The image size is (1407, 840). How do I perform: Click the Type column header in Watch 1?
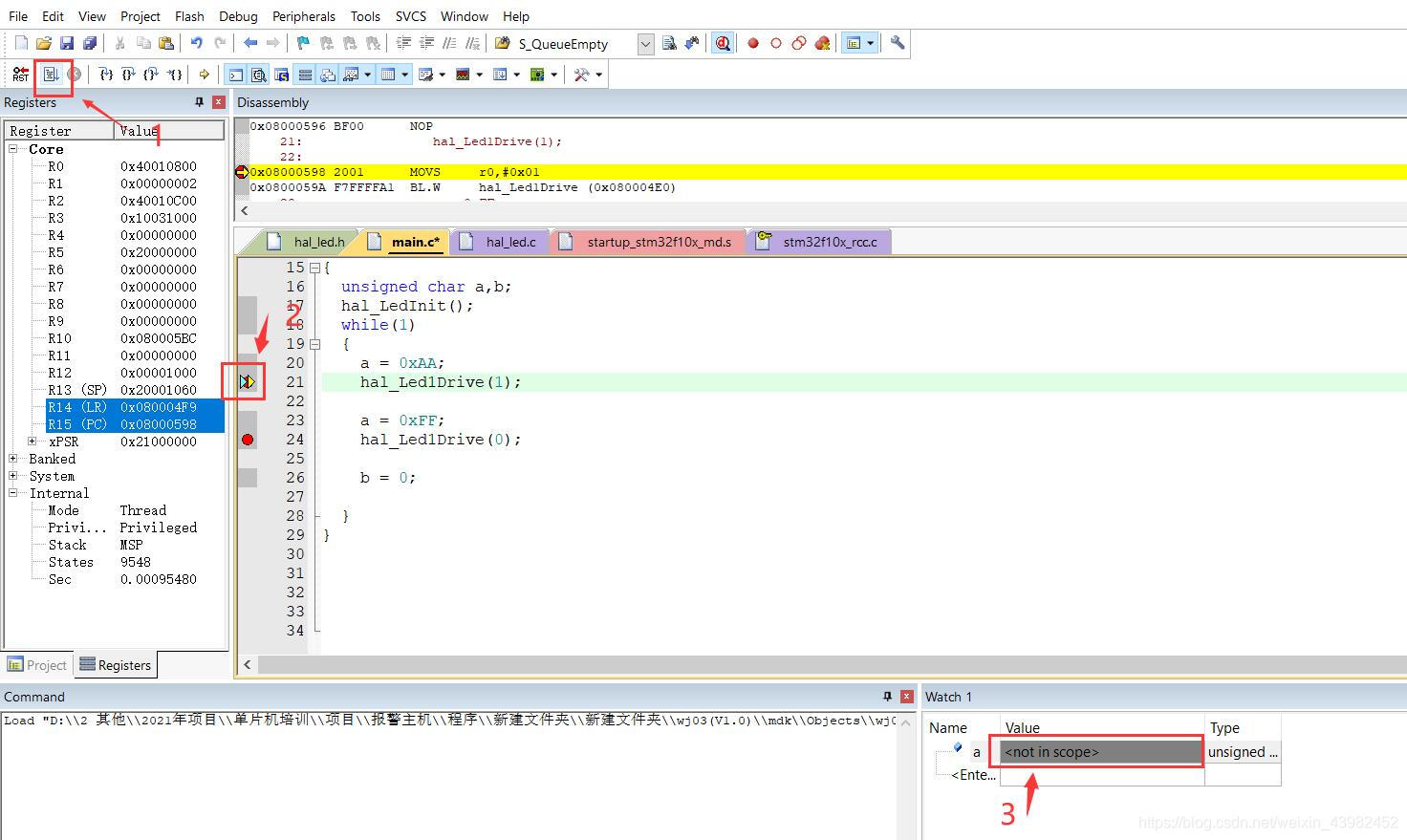[x=1243, y=728]
